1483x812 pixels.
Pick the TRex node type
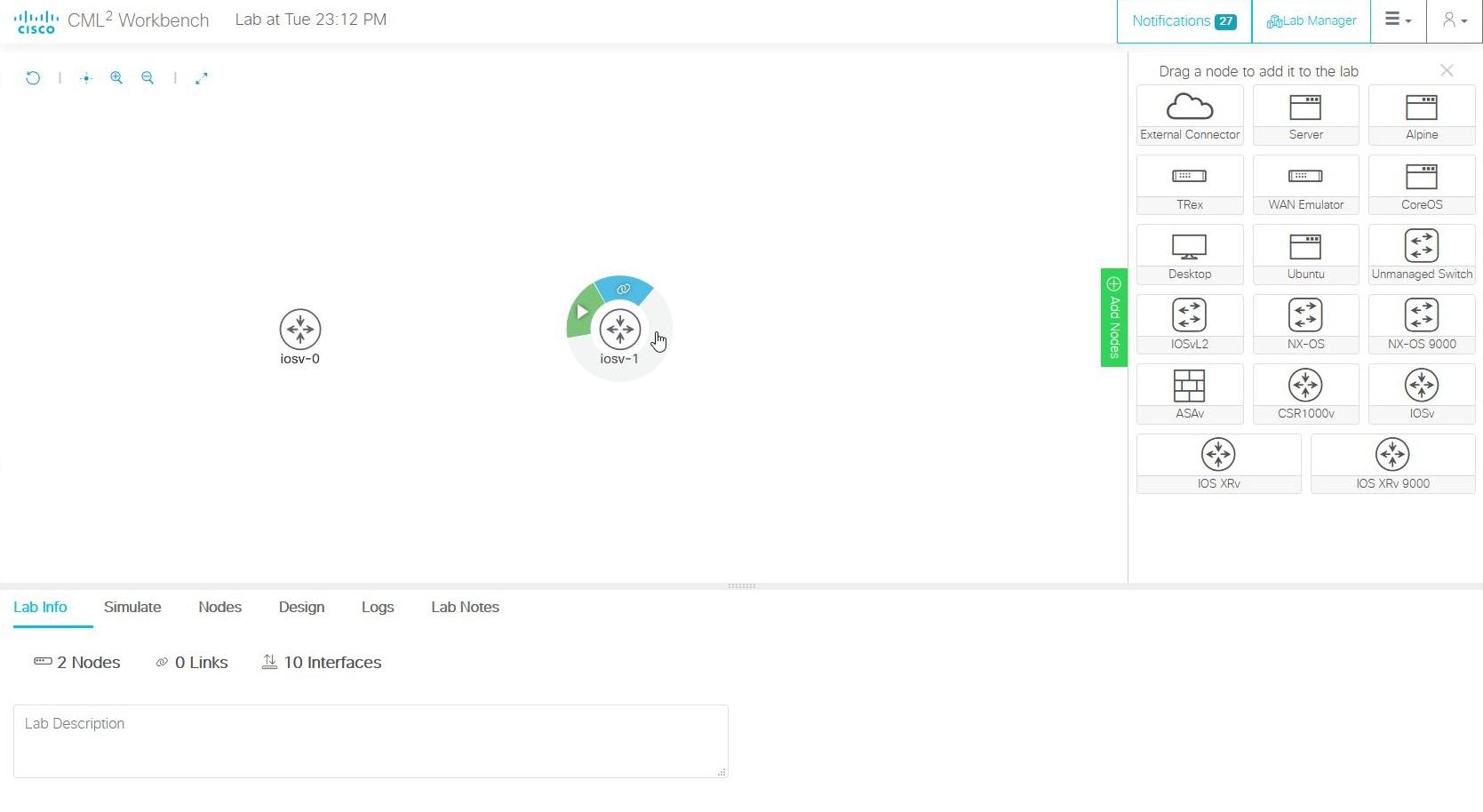coord(1190,185)
